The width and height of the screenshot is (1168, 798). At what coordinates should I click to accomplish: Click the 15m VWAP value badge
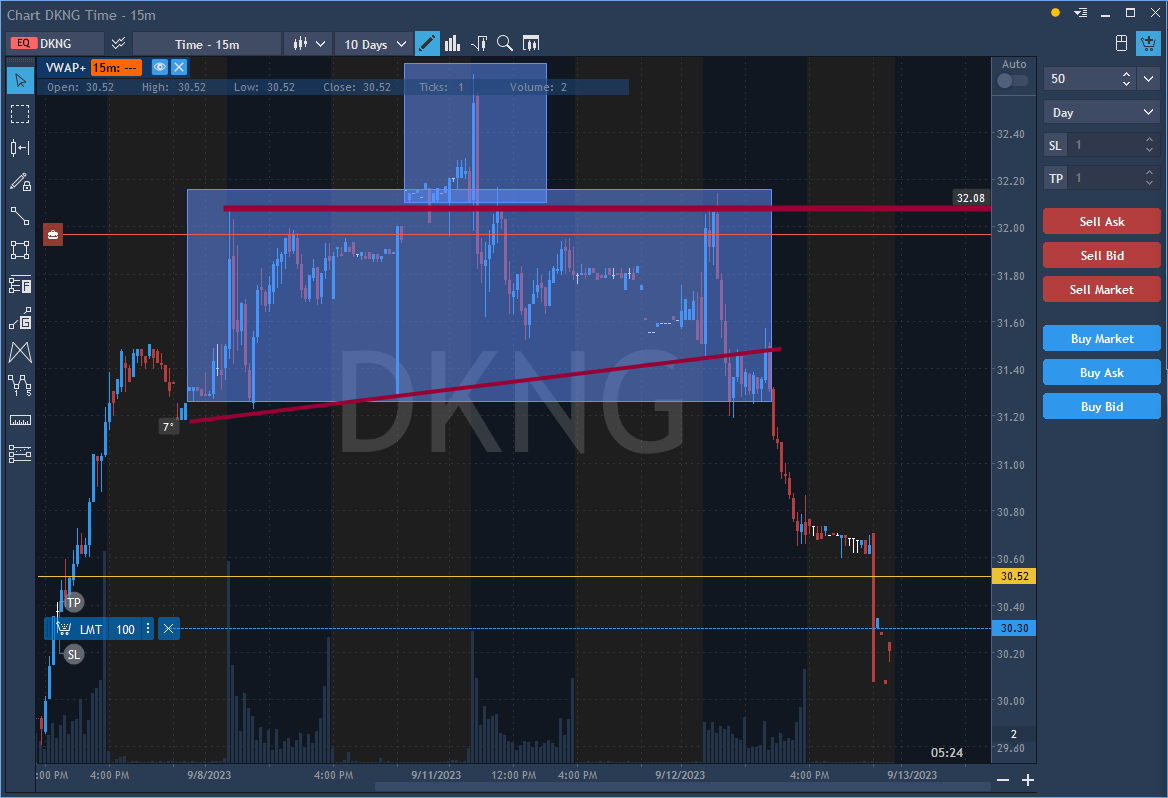point(116,67)
